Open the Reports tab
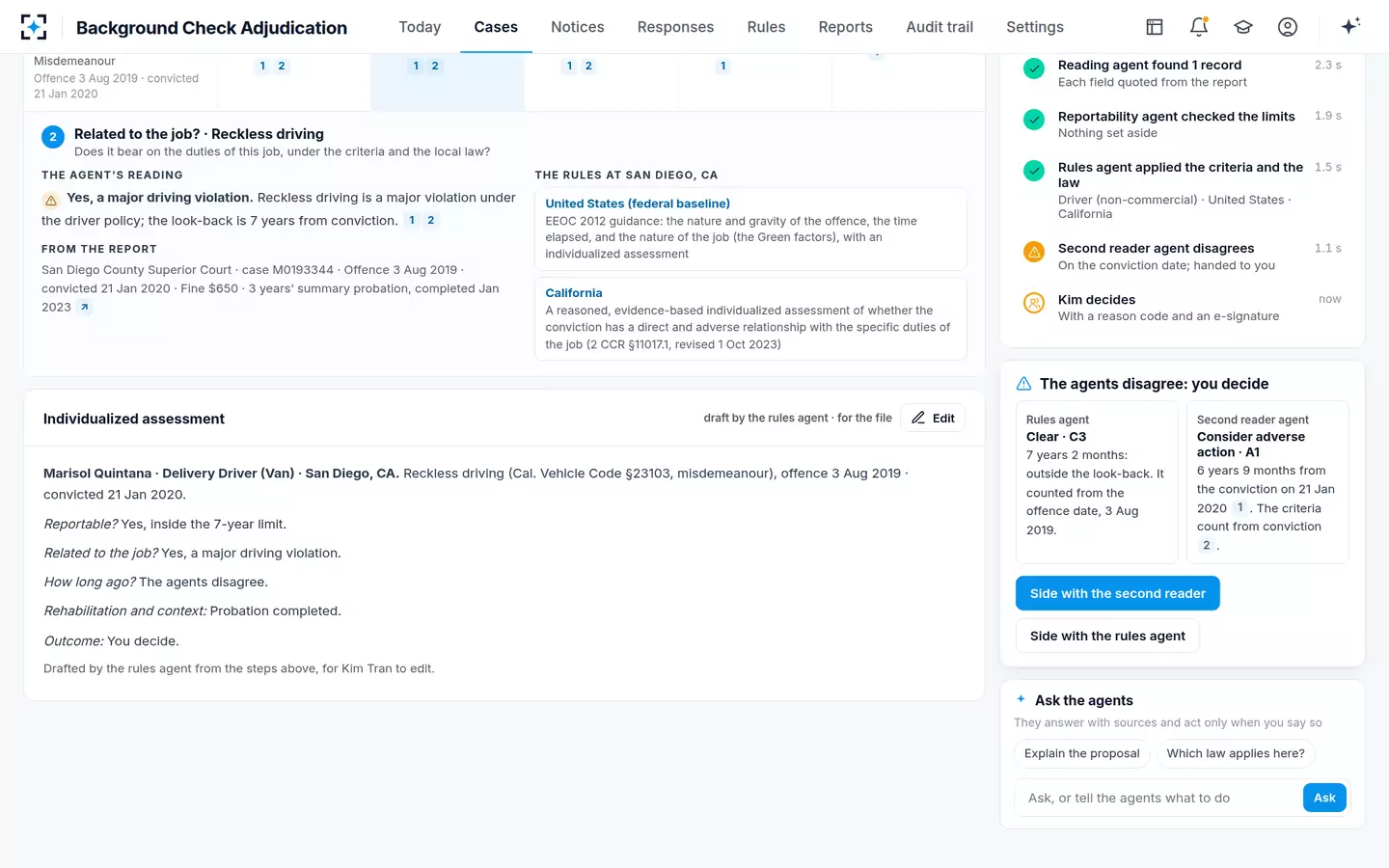 (846, 27)
